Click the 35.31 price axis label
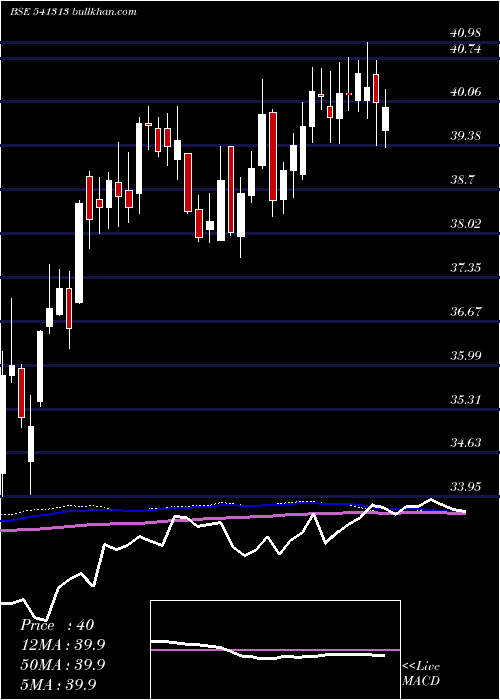 pos(466,399)
